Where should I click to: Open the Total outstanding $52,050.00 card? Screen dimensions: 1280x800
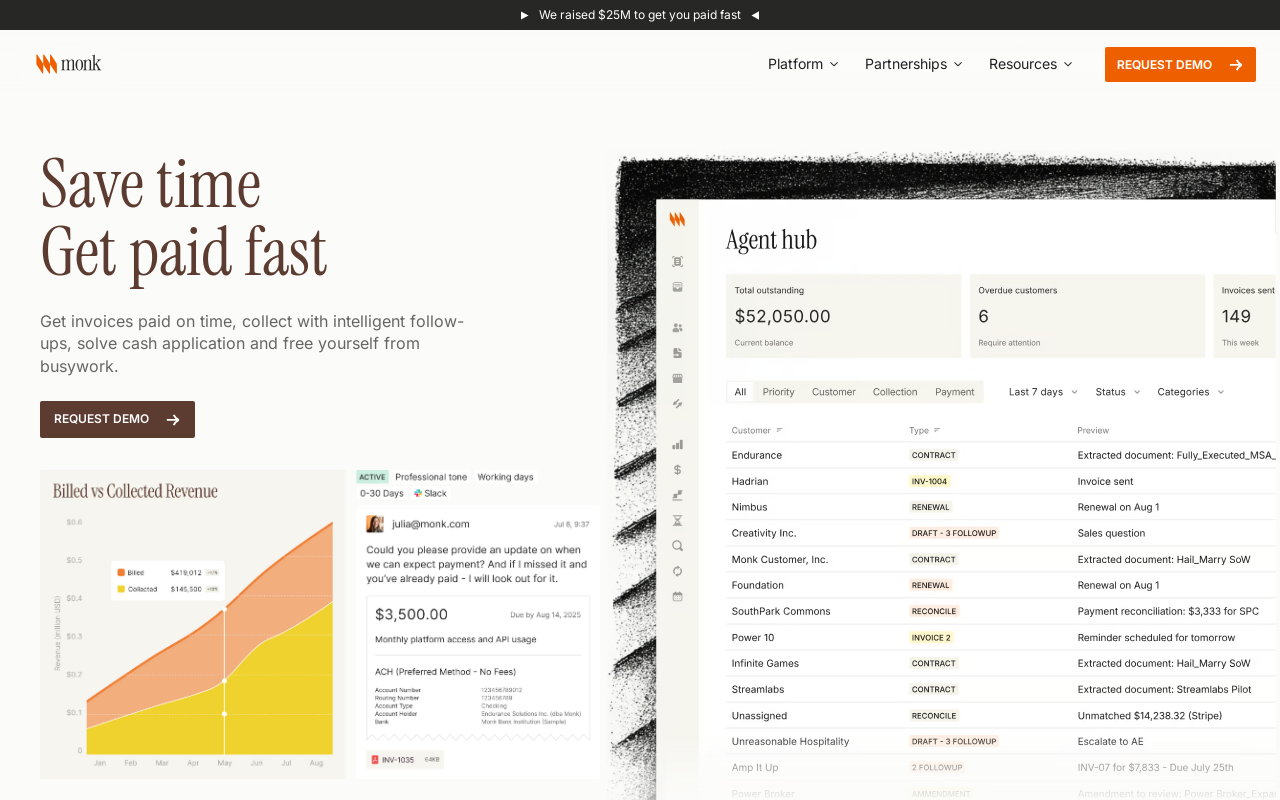tap(843, 316)
